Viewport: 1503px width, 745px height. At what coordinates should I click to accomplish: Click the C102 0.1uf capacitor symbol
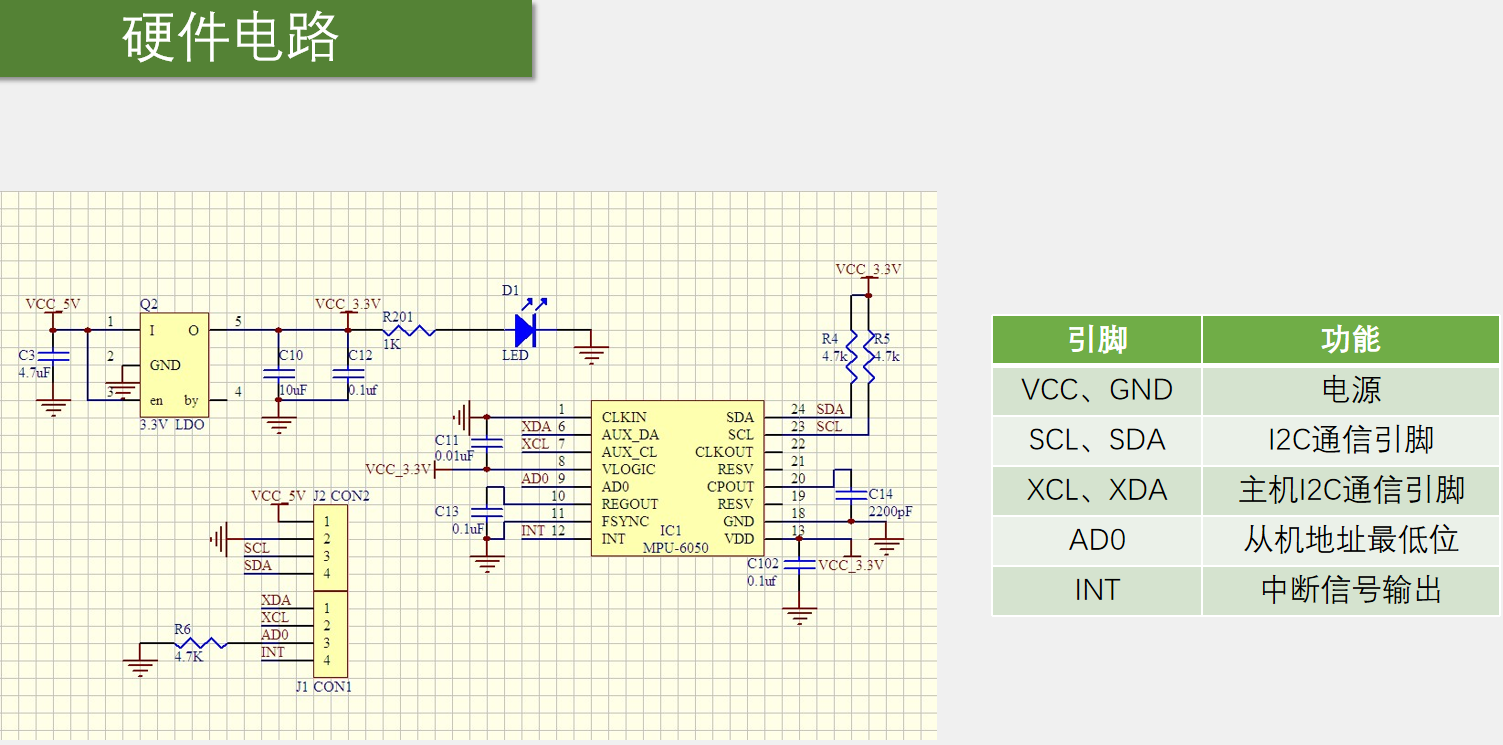tap(799, 565)
